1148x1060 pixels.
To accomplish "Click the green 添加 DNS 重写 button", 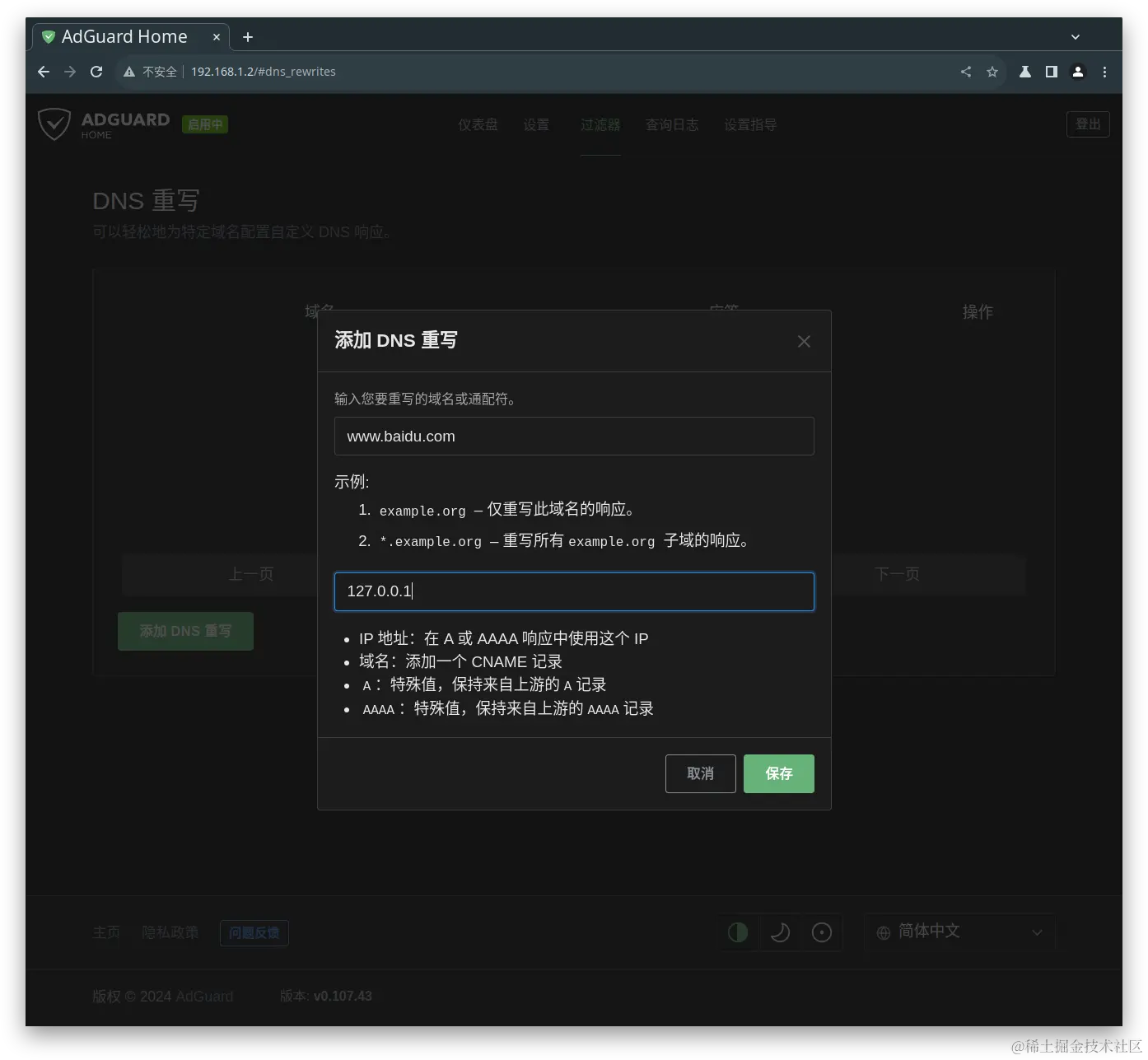I will pos(185,631).
